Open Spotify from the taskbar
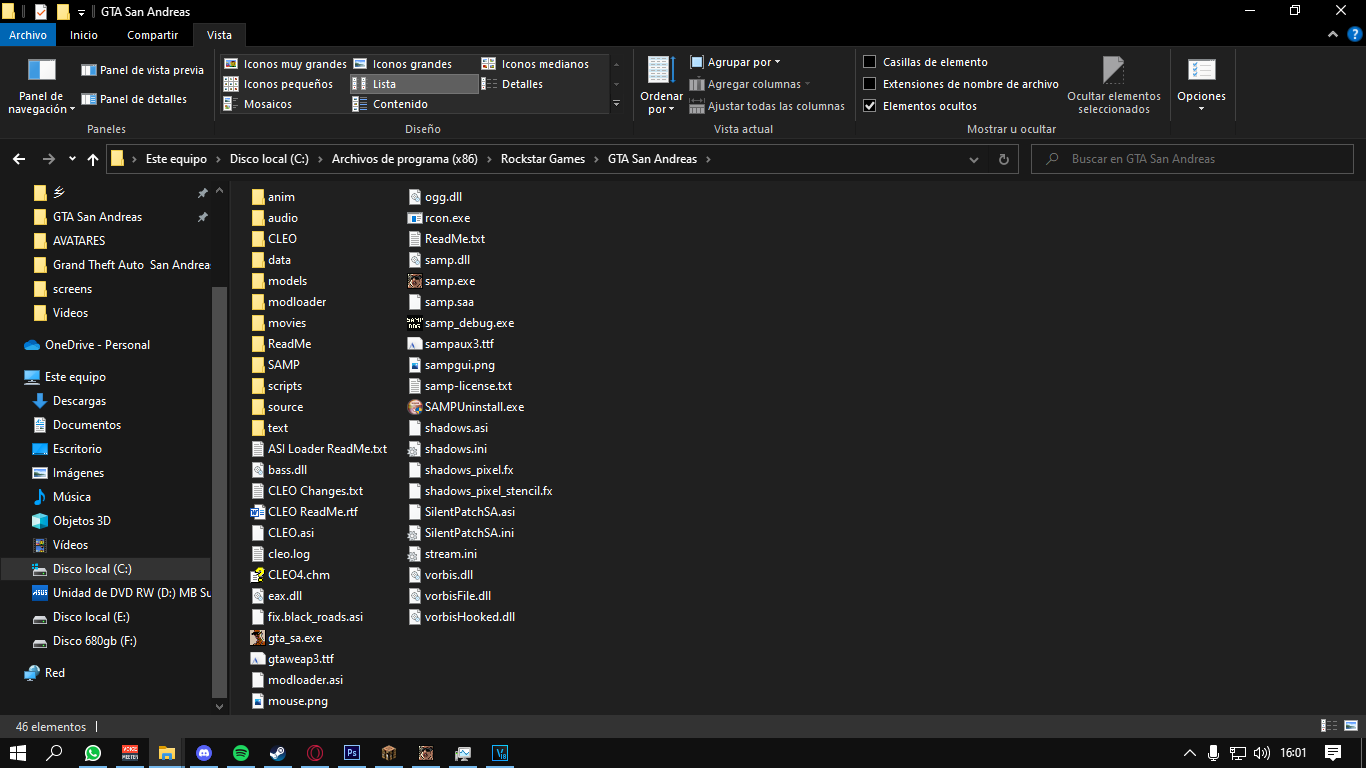 tap(241, 753)
